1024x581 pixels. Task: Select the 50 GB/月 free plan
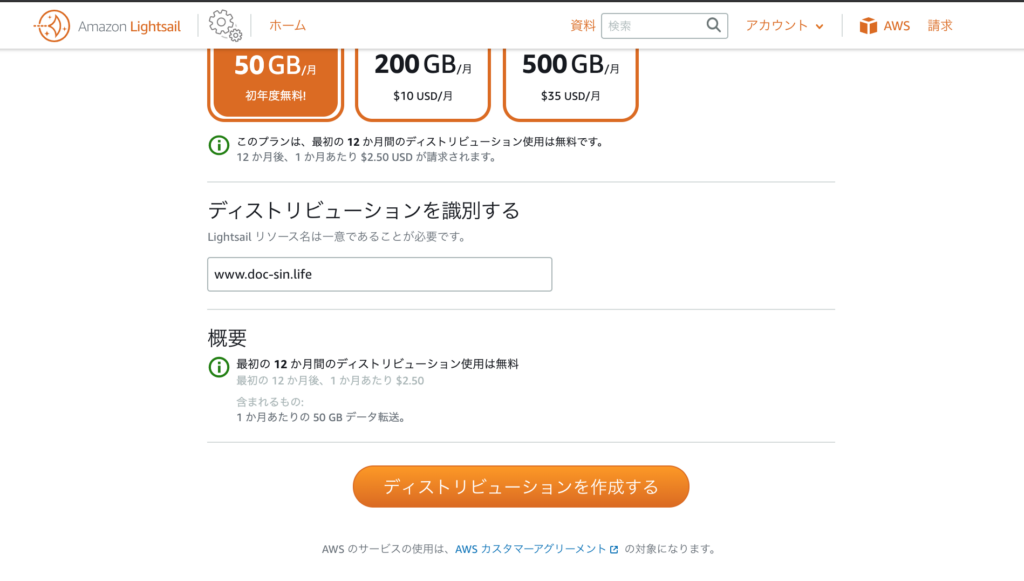tap(276, 84)
